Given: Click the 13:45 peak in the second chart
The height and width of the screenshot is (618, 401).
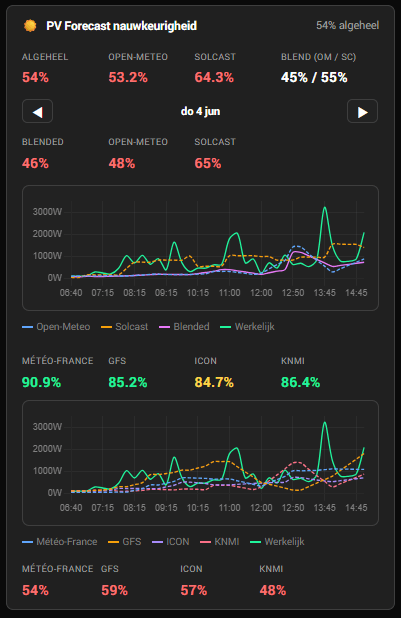Looking at the screenshot, I should pyautogui.click(x=325, y=423).
